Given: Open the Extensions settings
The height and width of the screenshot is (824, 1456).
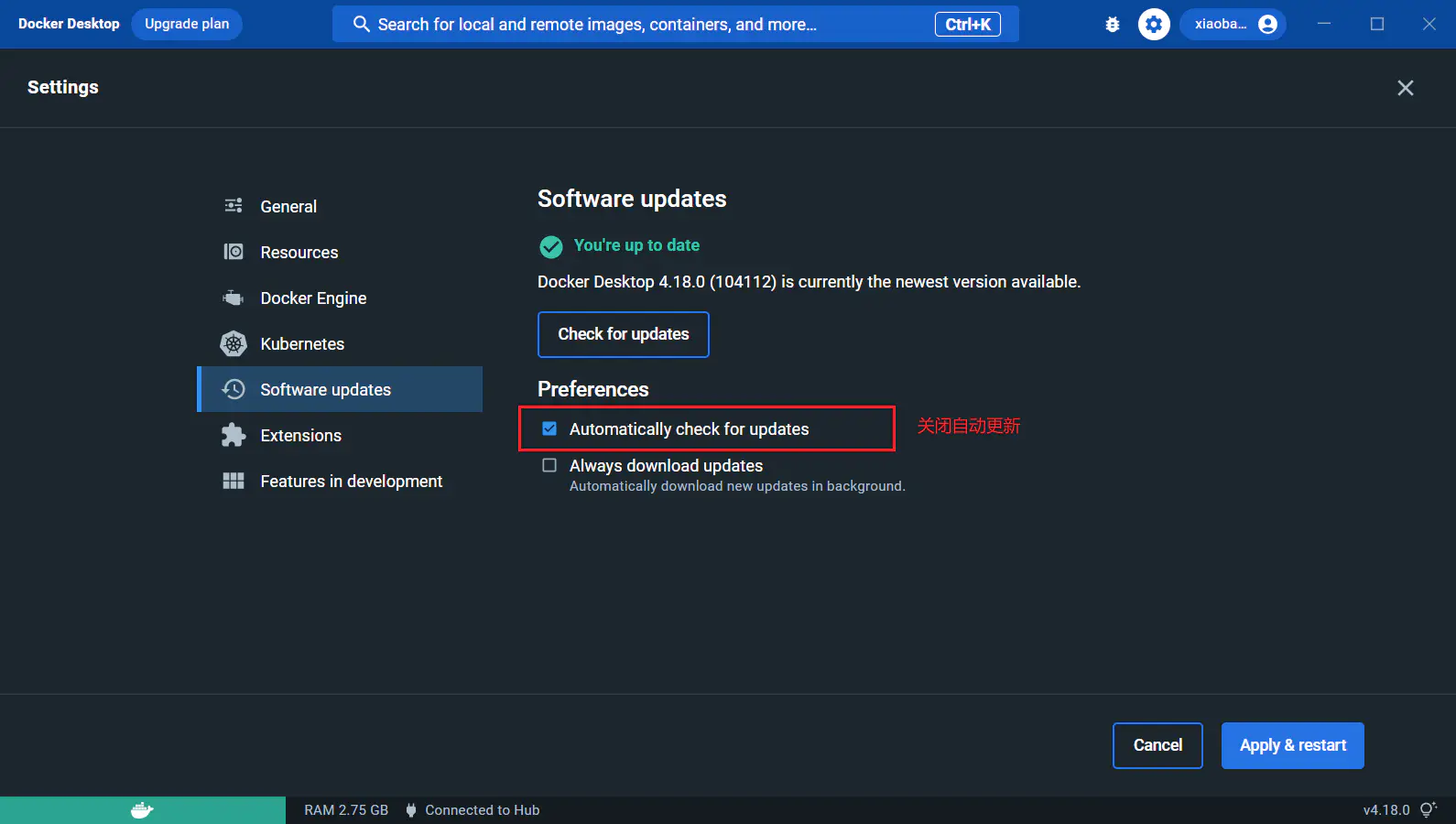Looking at the screenshot, I should coord(340,435).
